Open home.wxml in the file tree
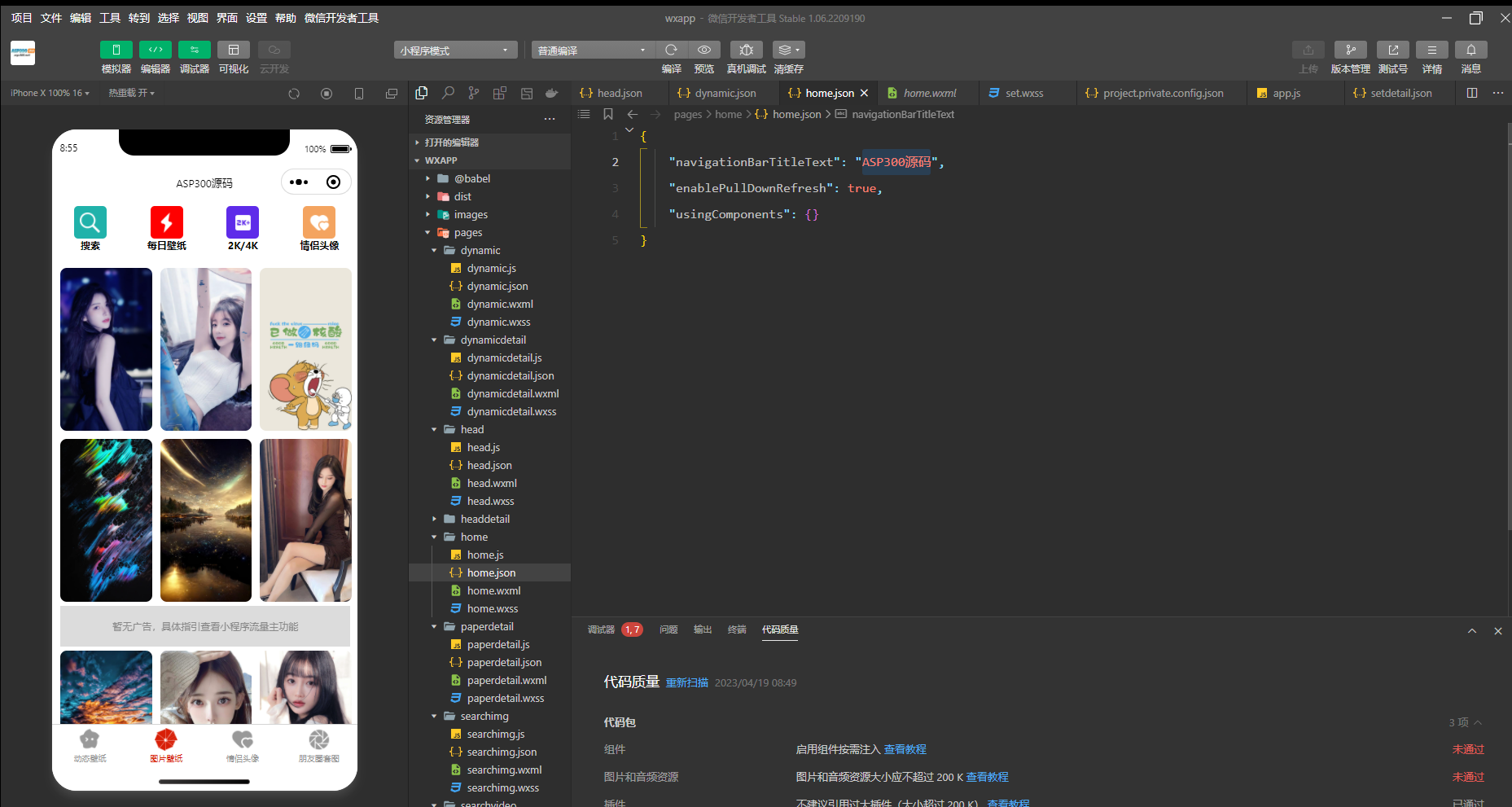 (493, 591)
